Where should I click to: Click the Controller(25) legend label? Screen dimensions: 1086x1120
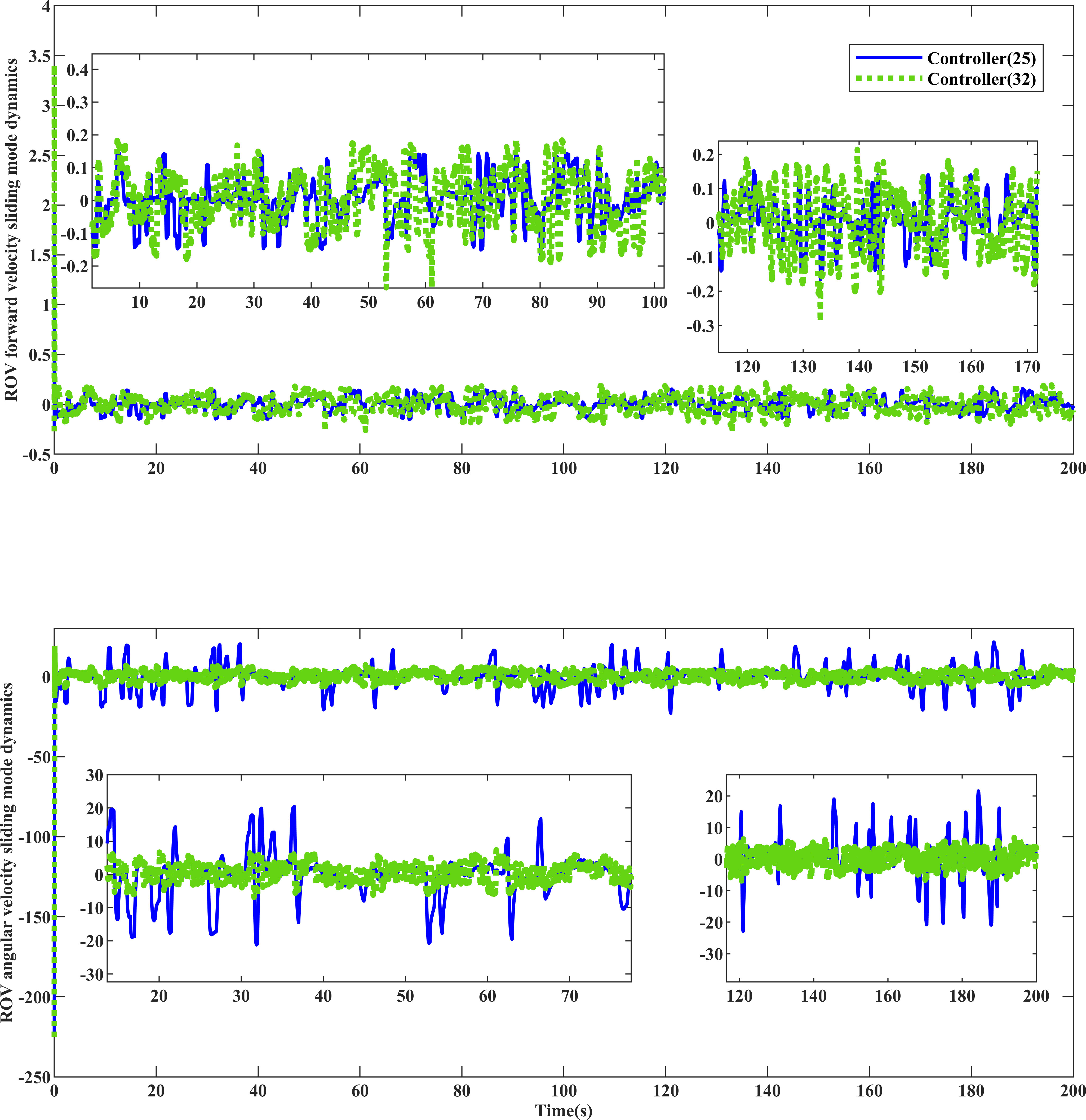click(x=981, y=58)
